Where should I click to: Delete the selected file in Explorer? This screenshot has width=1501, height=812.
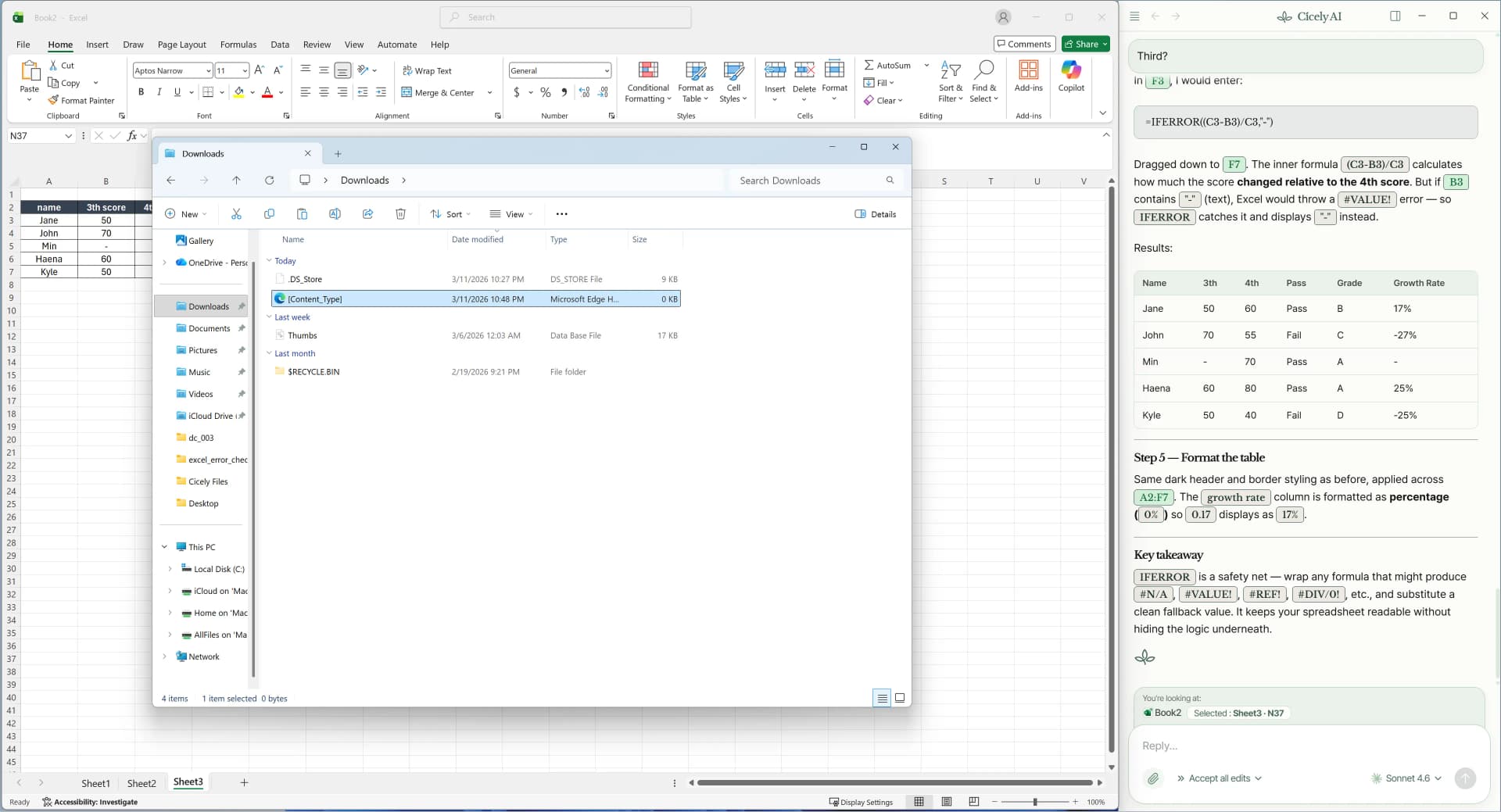400,213
